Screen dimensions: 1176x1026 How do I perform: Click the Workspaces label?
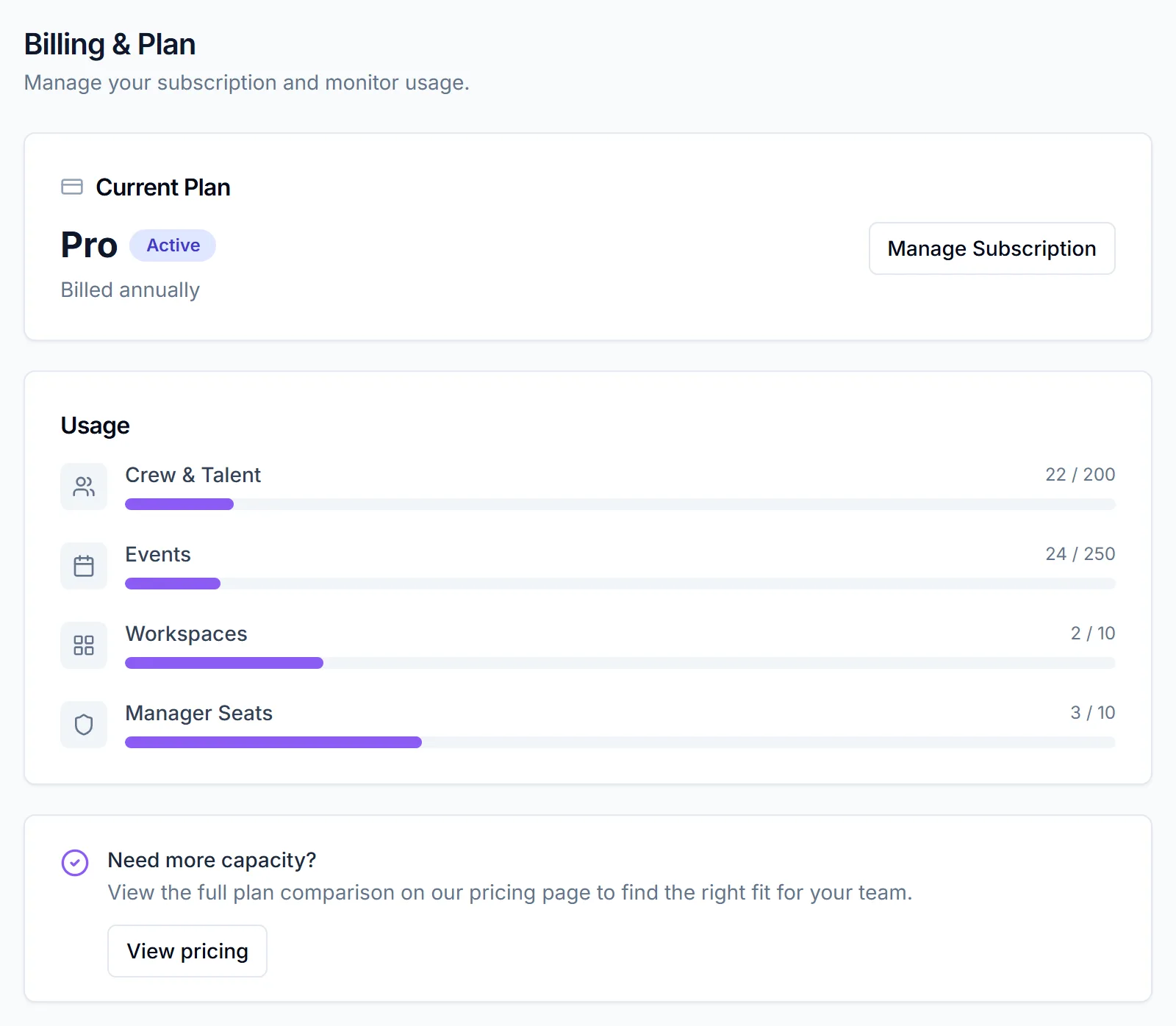pyautogui.click(x=186, y=634)
